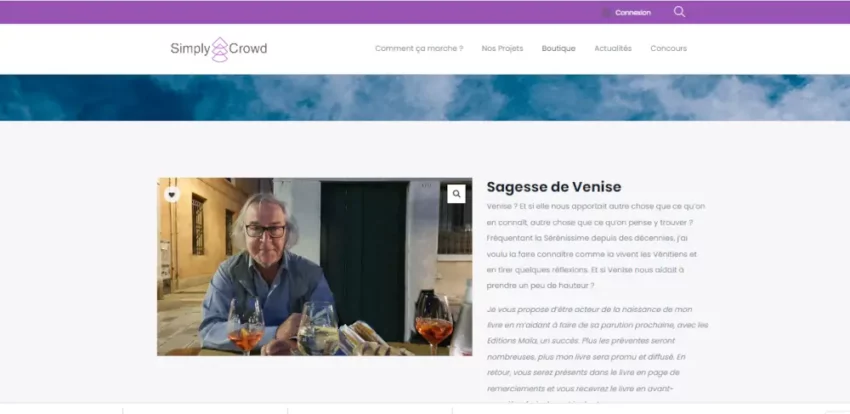Click the Simply text in the logo
The height and width of the screenshot is (414, 850).
point(189,48)
